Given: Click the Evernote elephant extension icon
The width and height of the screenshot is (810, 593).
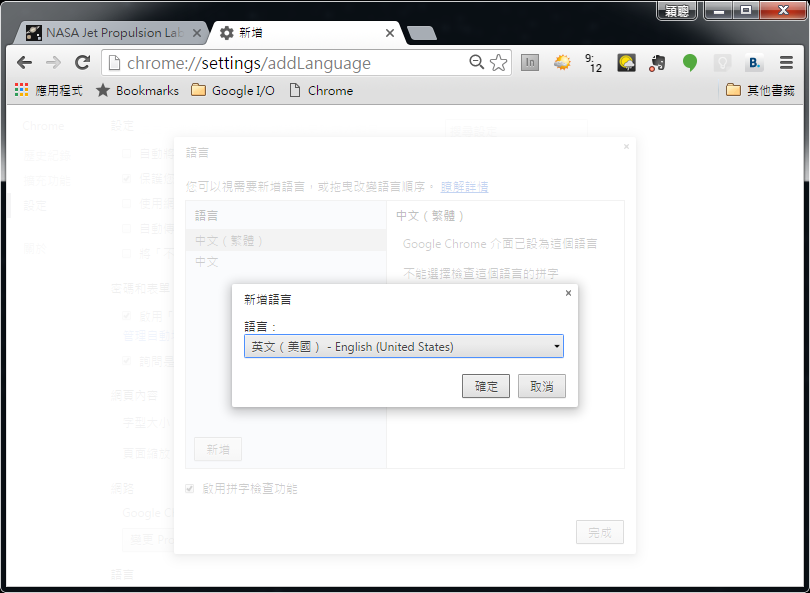Looking at the screenshot, I should pyautogui.click(x=658, y=63).
